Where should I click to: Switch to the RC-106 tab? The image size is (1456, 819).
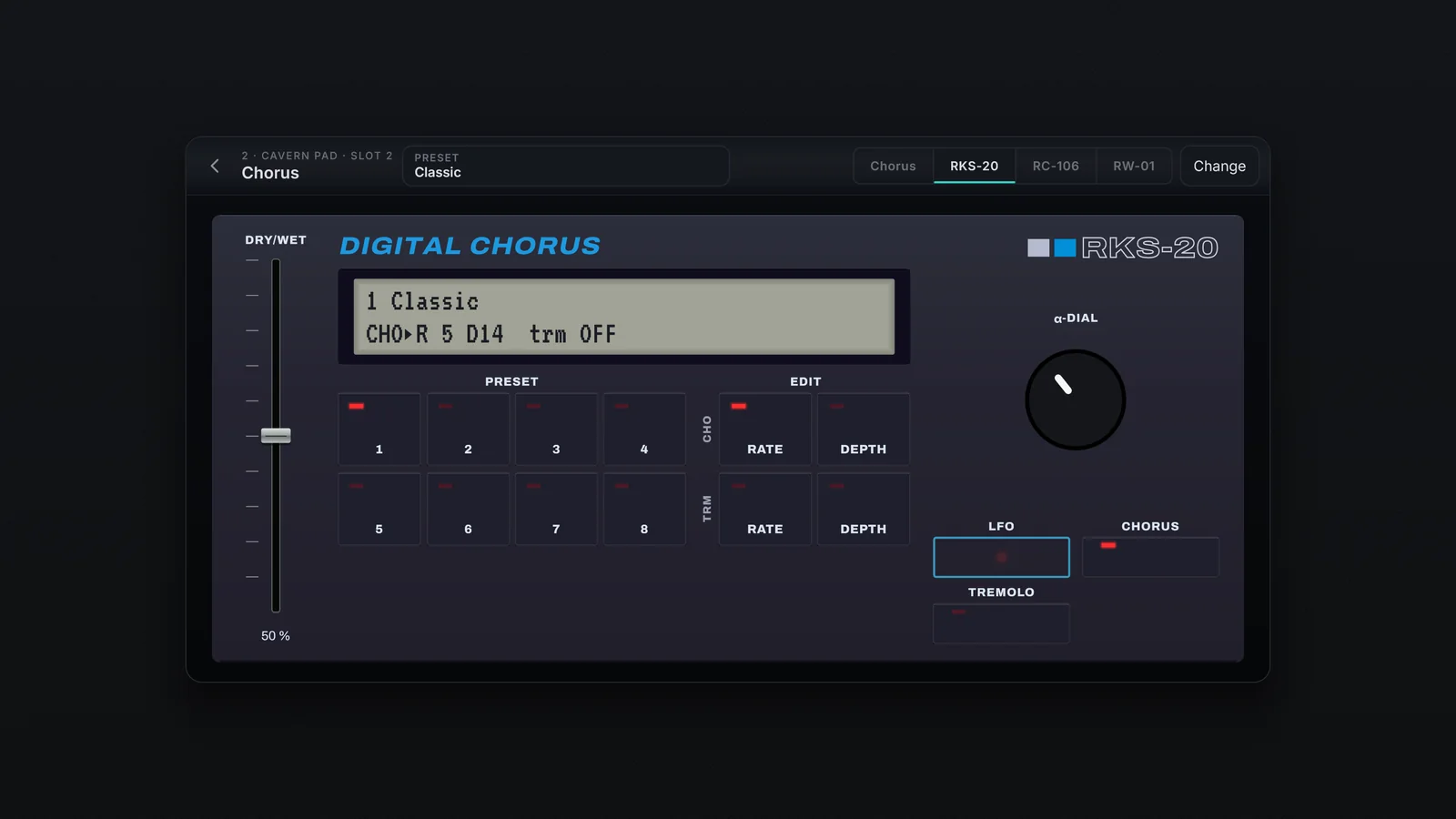click(1056, 166)
